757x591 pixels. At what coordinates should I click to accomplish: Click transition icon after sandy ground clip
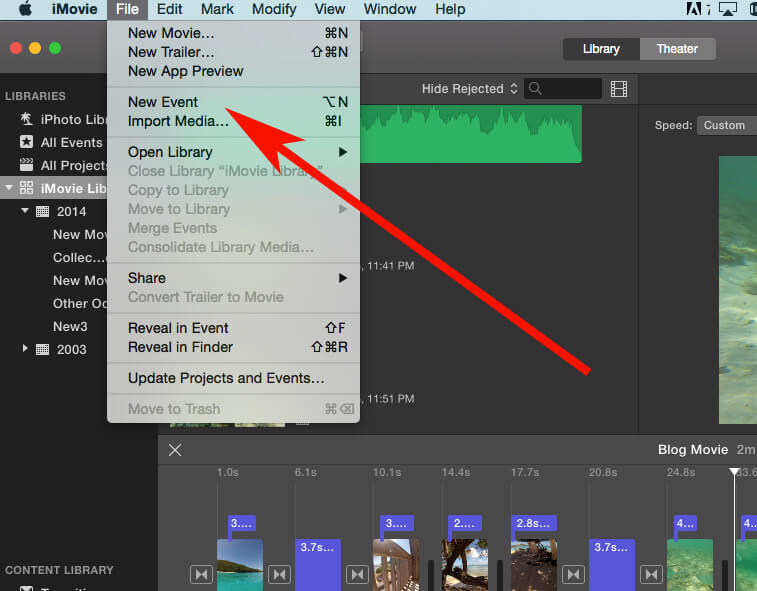pos(574,575)
